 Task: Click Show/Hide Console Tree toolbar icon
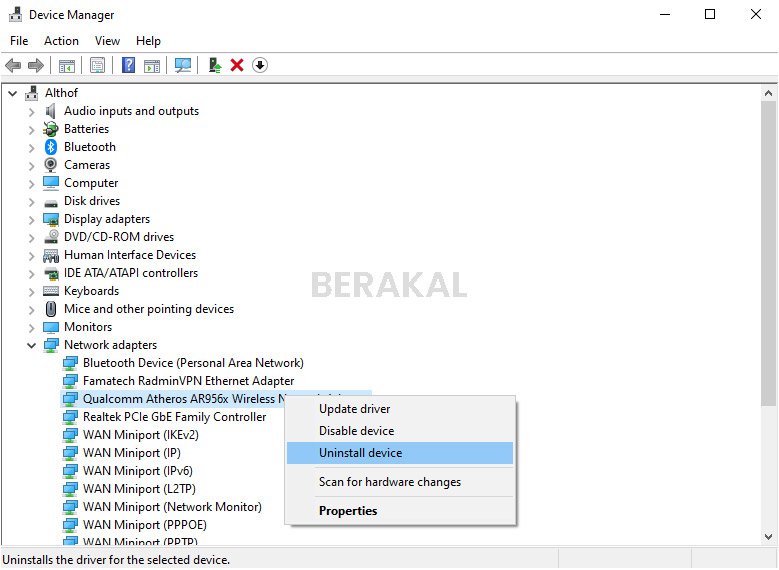(67, 65)
